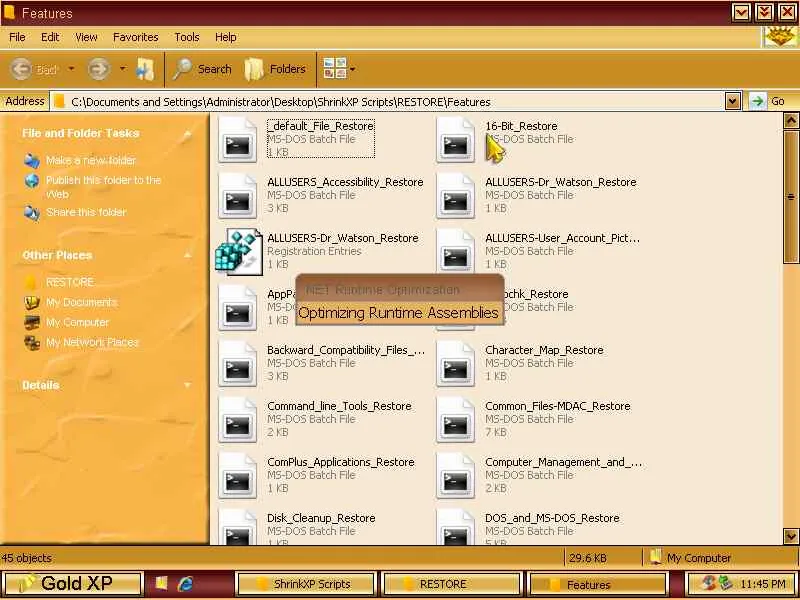
Task: Select ALLUSERS-User_Account_Pict... batch file icon
Action: [x=456, y=252]
